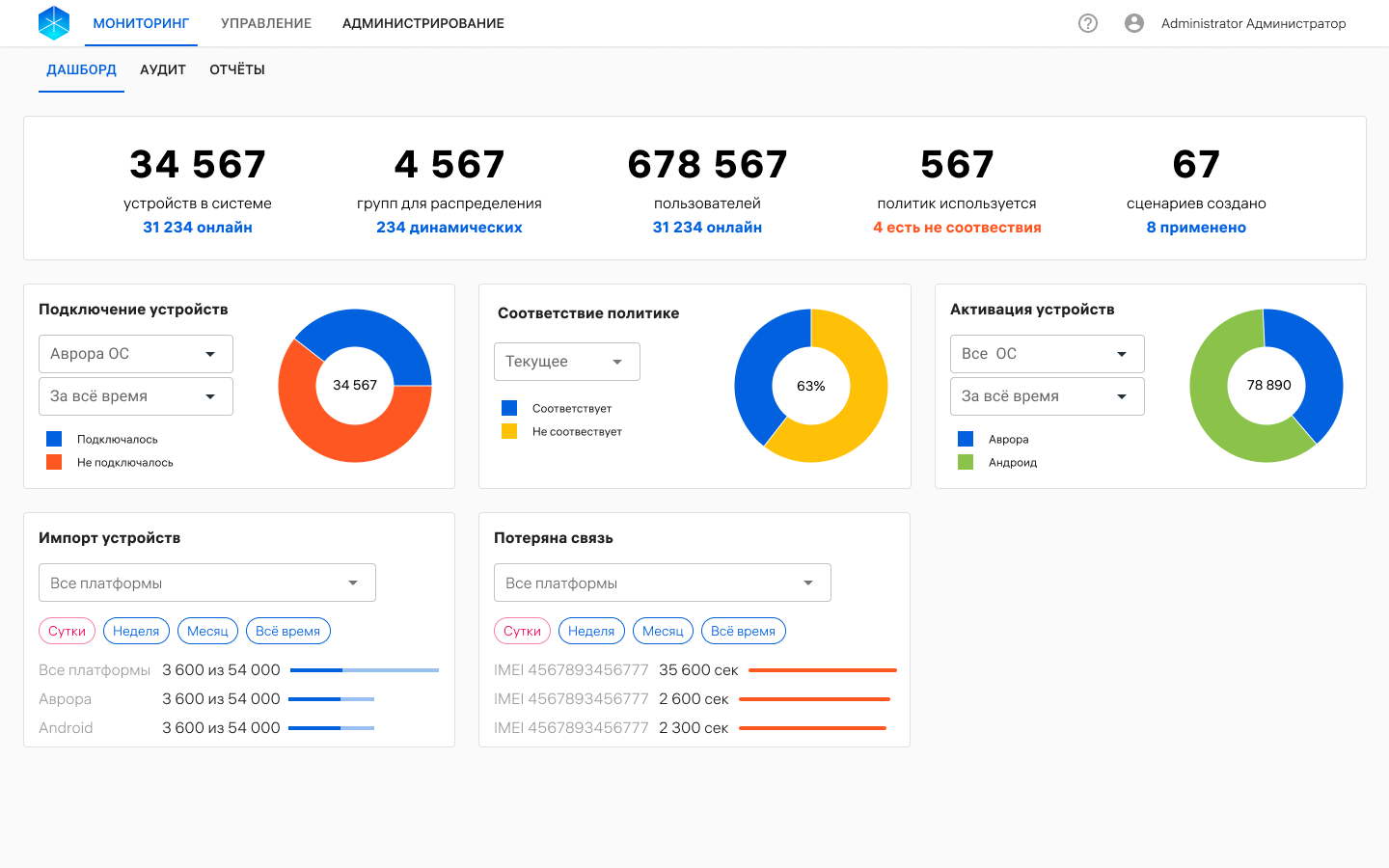Expand the Текущее policy dropdown
Image resolution: width=1389 pixels, height=868 pixels.
(567, 362)
